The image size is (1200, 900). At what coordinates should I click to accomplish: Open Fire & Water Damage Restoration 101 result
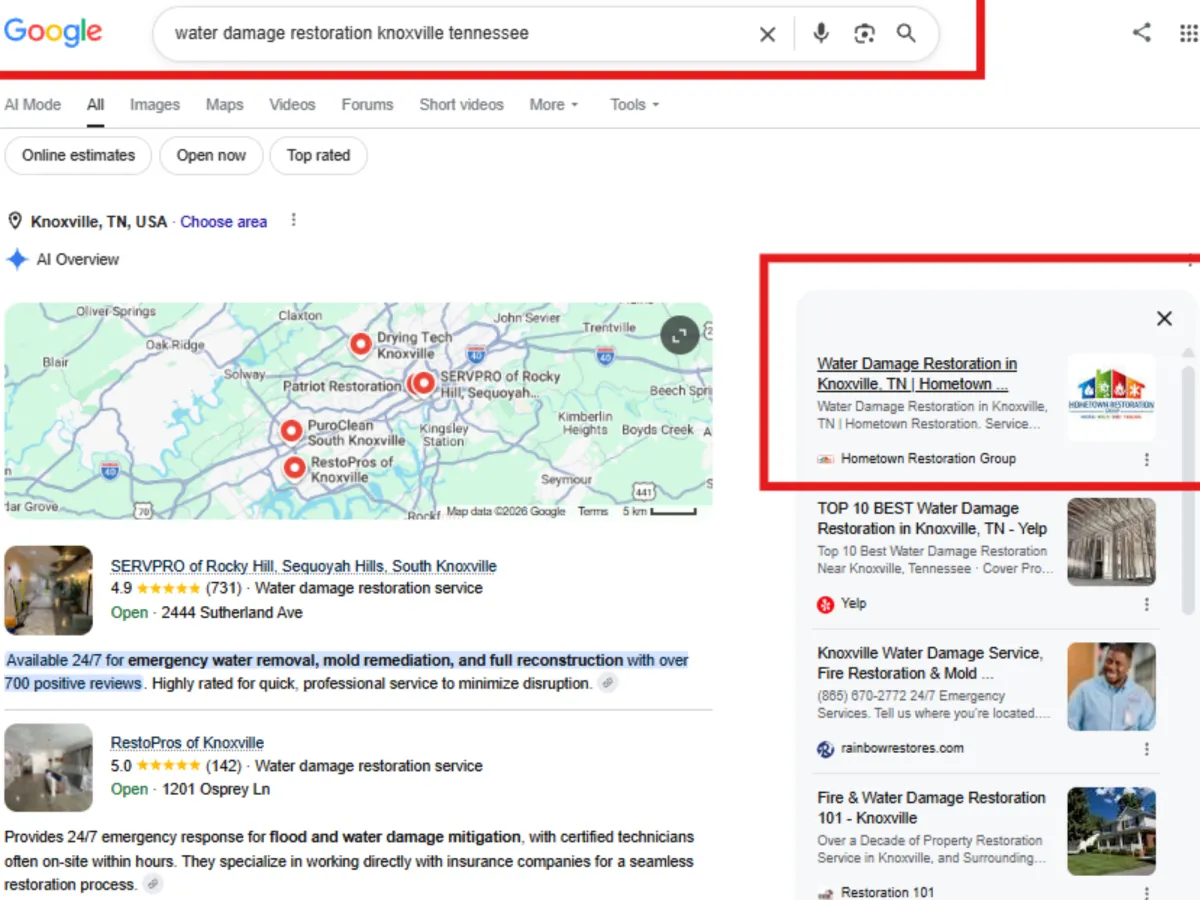tap(932, 808)
